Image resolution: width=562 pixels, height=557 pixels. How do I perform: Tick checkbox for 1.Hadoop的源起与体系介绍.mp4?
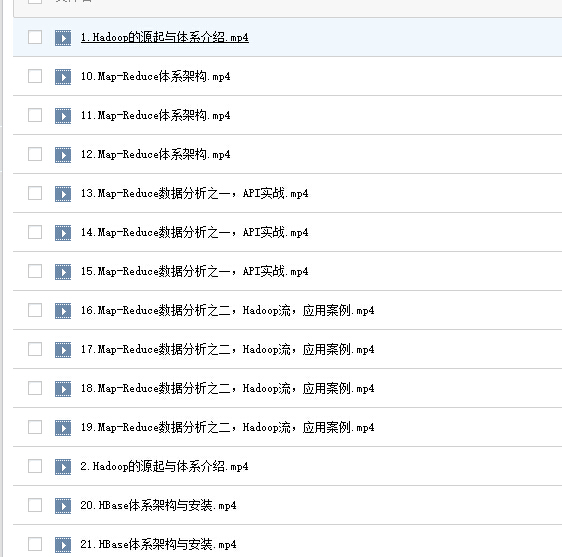[x=35, y=37]
